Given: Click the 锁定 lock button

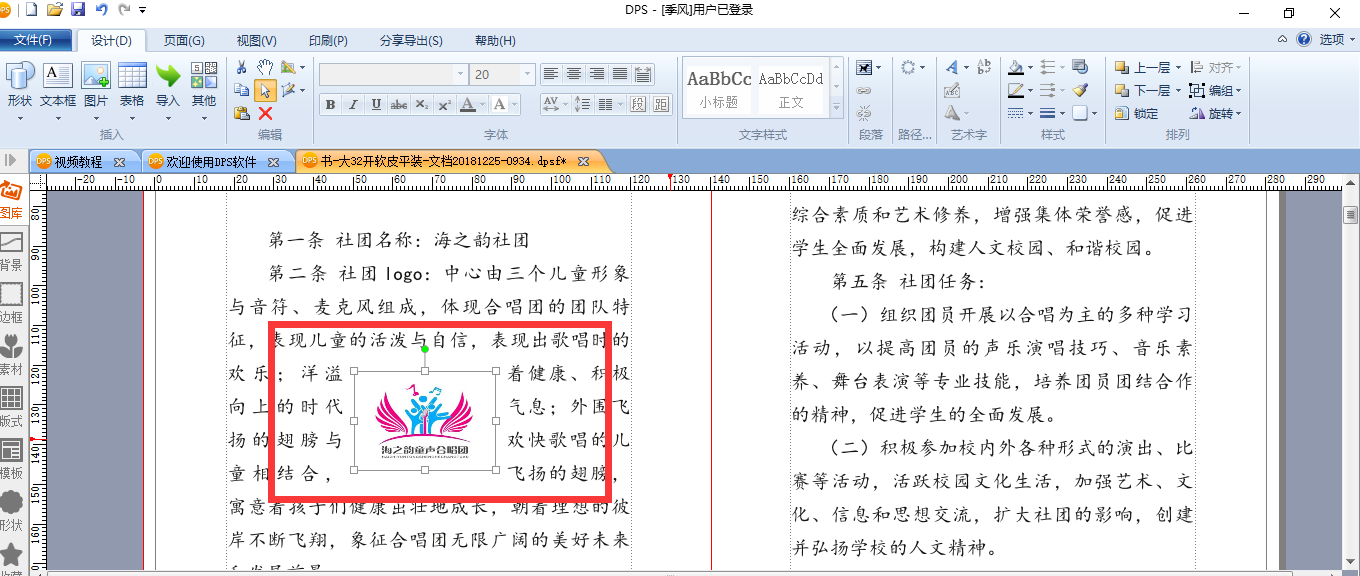Looking at the screenshot, I should (1136, 113).
